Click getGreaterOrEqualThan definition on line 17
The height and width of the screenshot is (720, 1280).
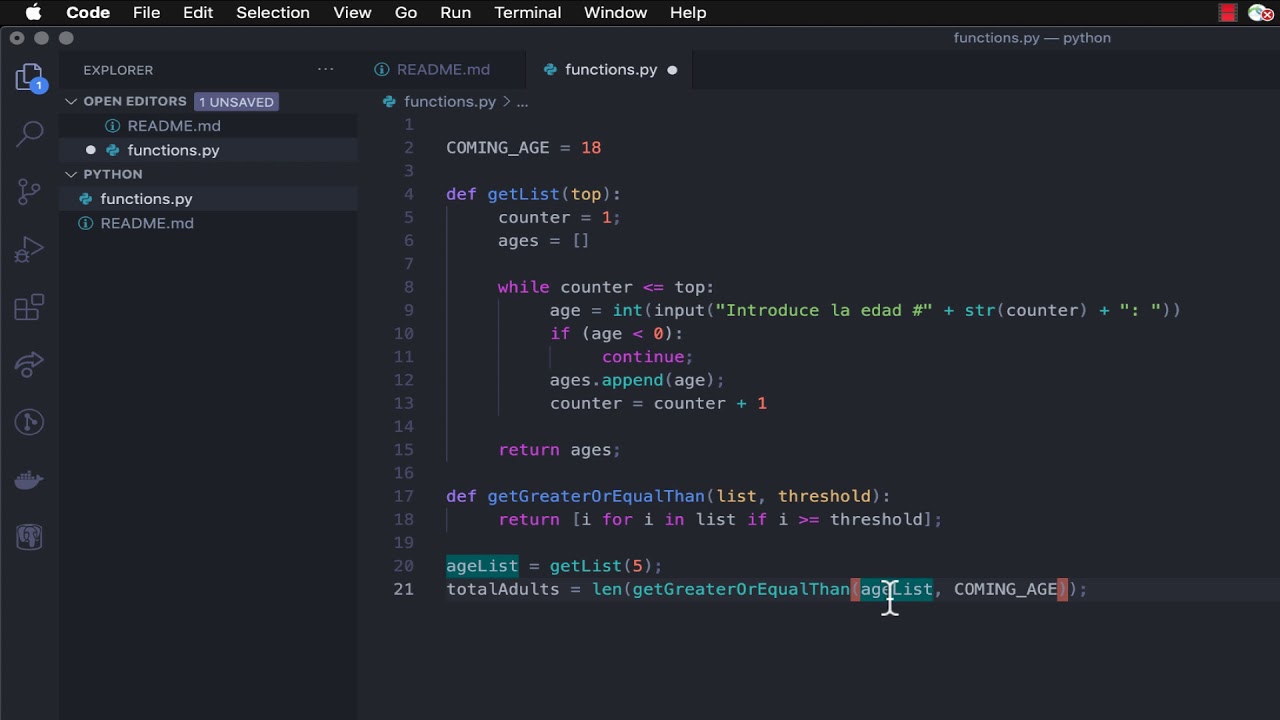[x=596, y=496]
